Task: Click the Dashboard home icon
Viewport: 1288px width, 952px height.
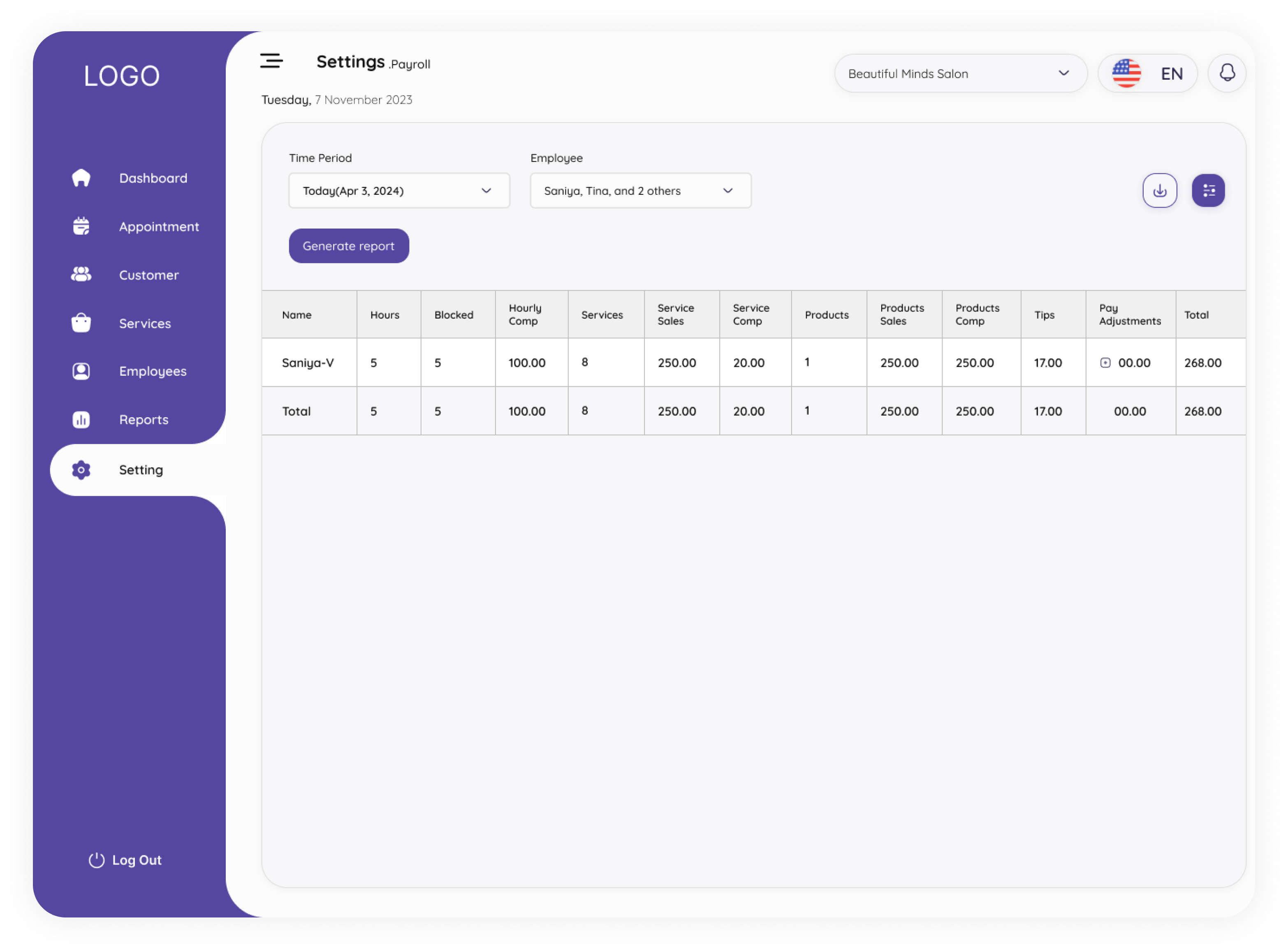Action: pyautogui.click(x=81, y=178)
